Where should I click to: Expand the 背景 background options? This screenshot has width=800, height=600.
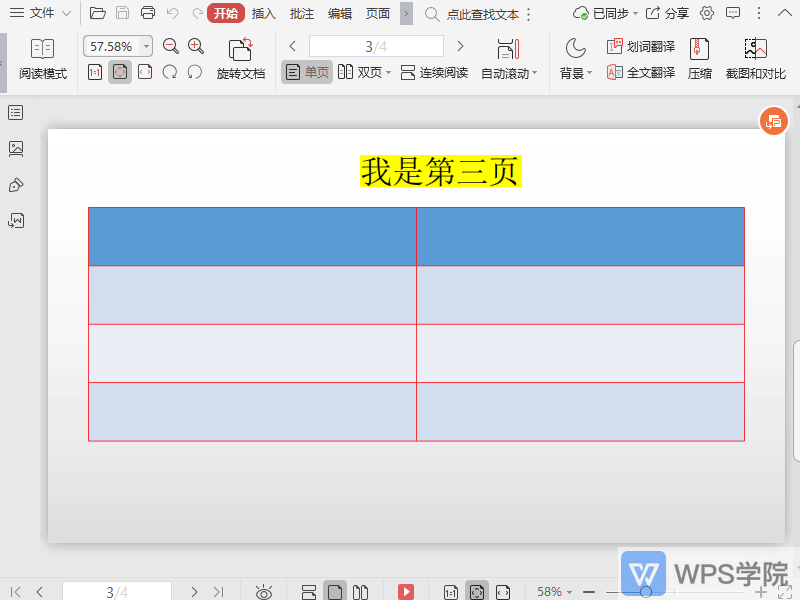click(x=575, y=72)
